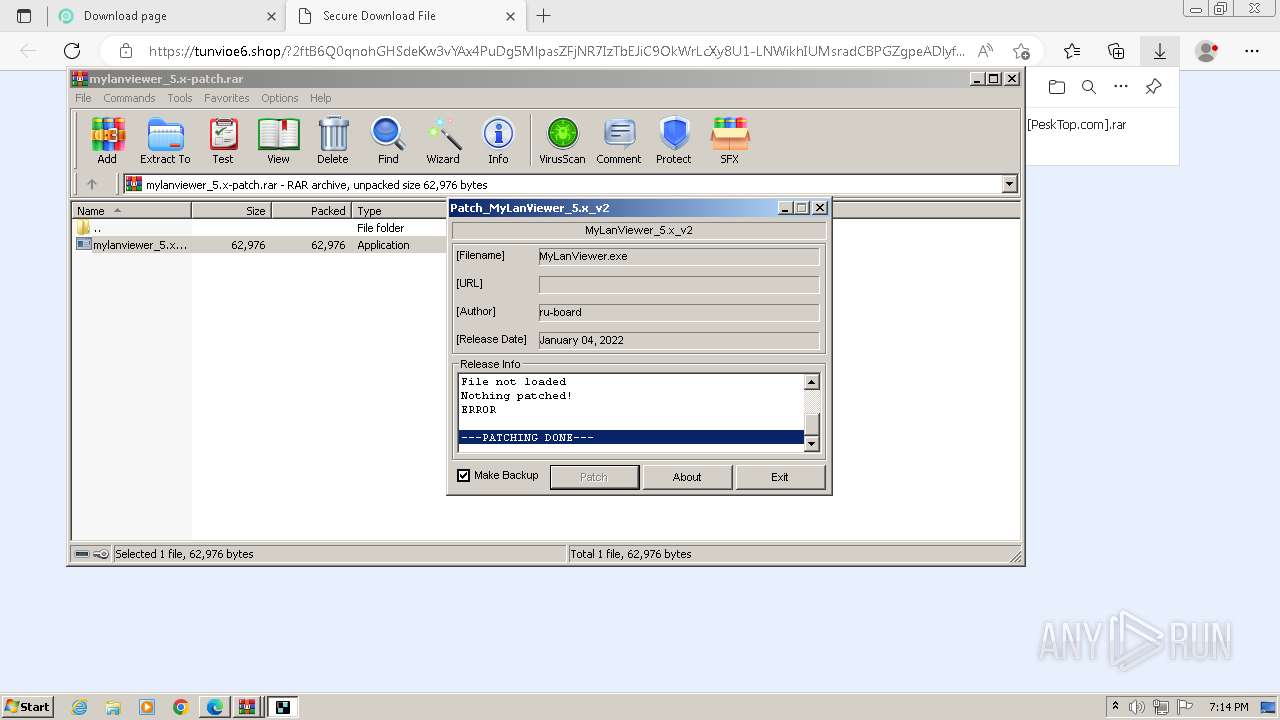
Task: Open the Options menu
Action: [280, 98]
